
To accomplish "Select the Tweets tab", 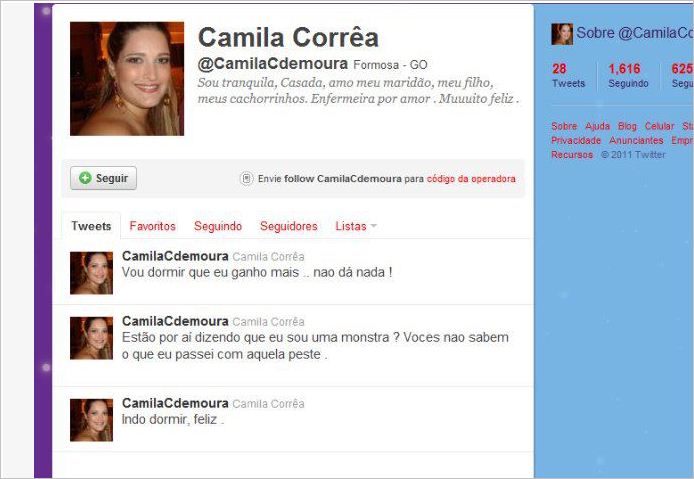I will (x=91, y=226).
